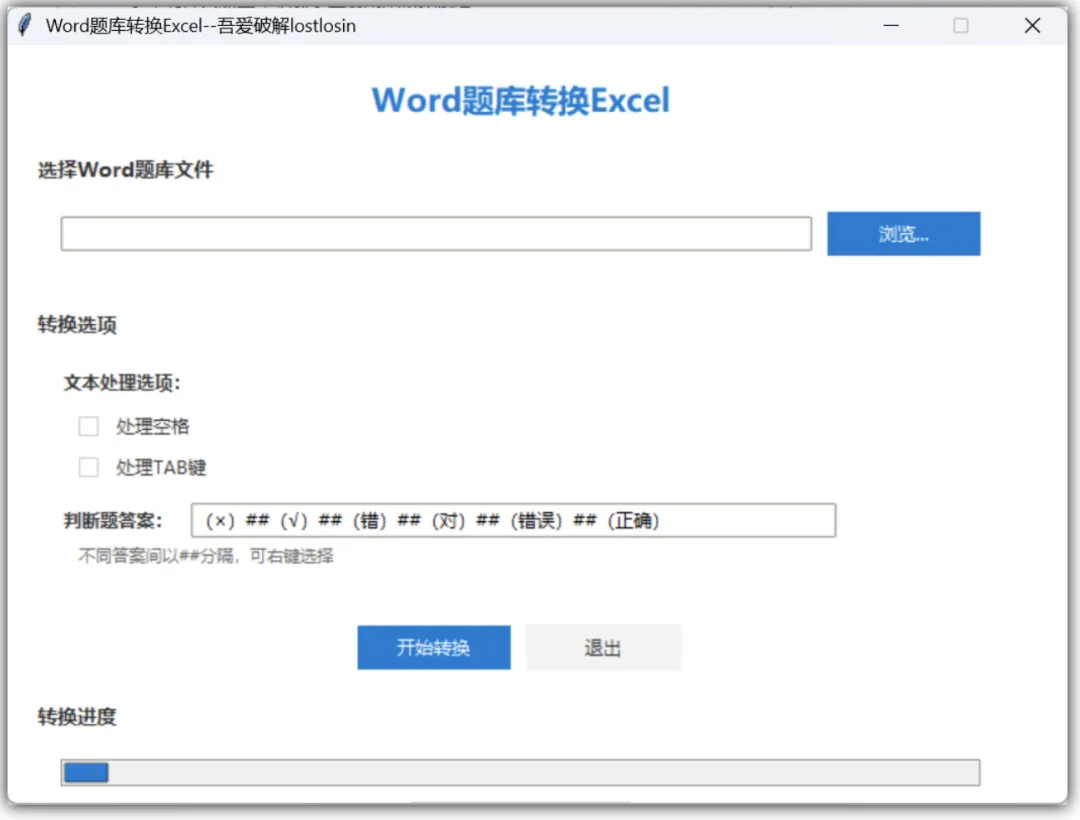Click the 文本处理选项: label
The image size is (1080, 820).
tap(122, 383)
